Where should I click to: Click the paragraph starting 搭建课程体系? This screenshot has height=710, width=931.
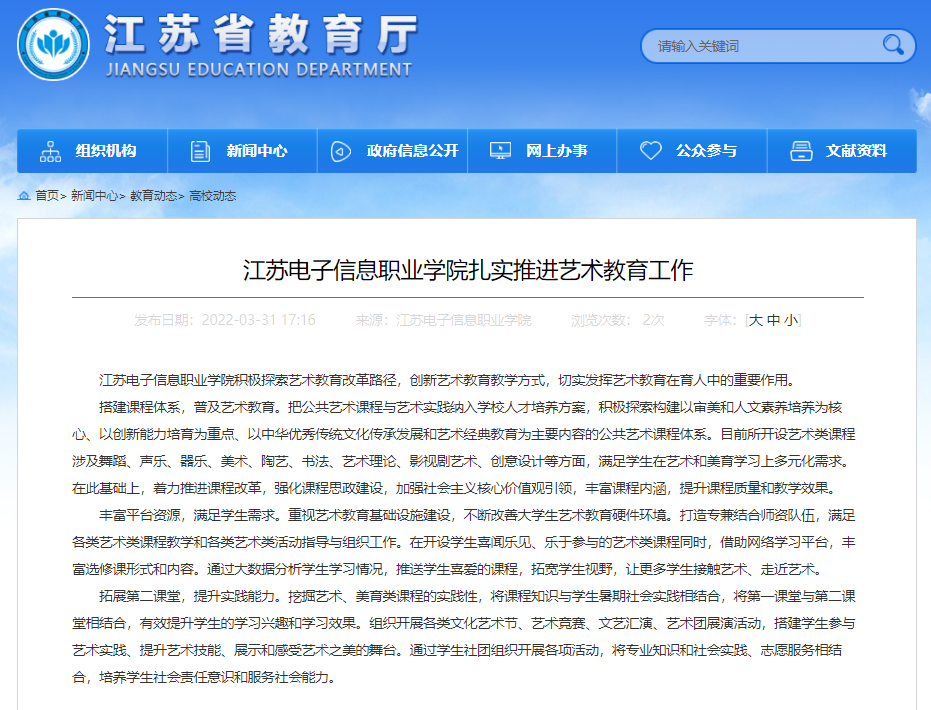tap(464, 448)
